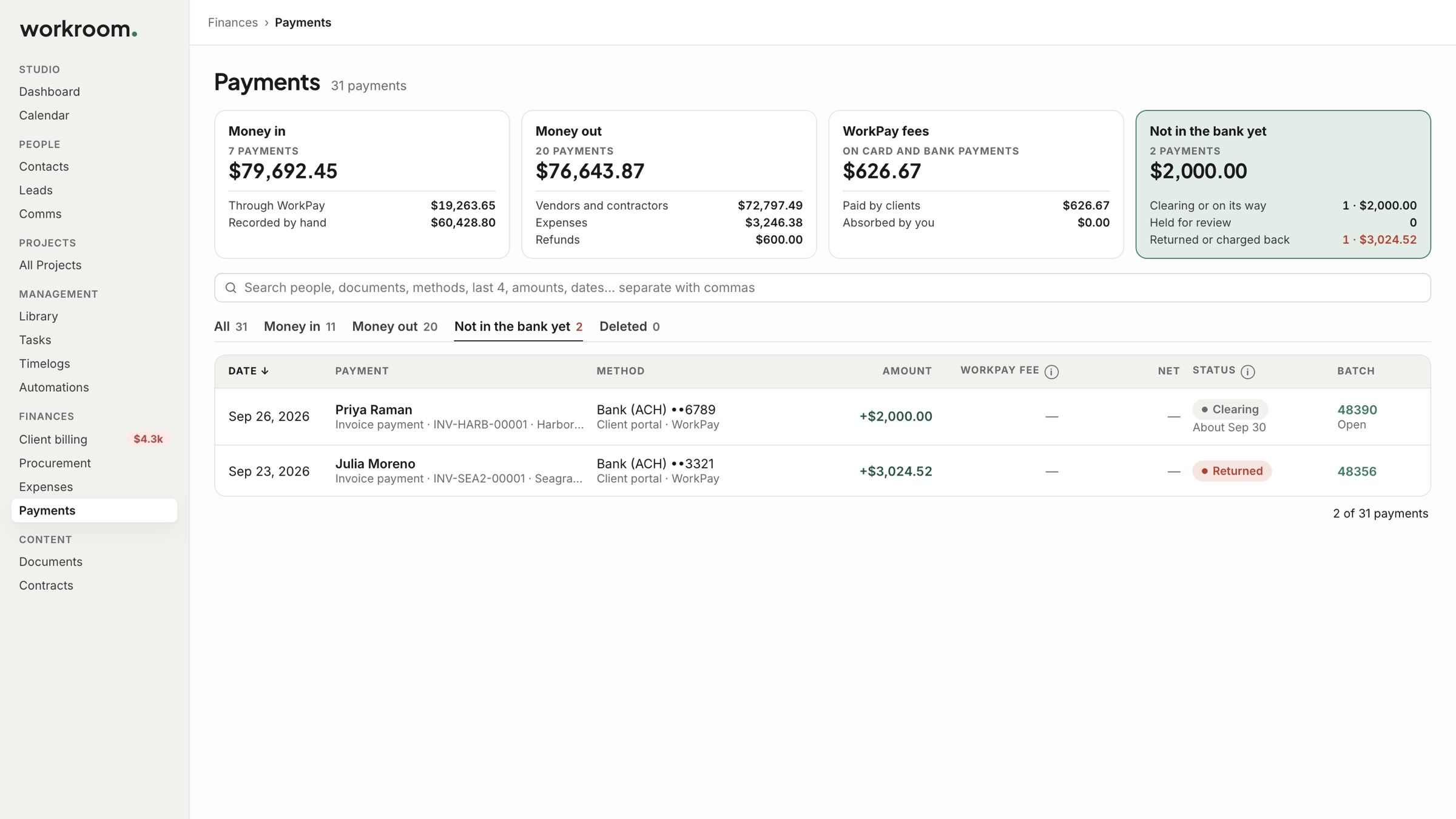
Task: Select the Money in summary card
Action: pyautogui.click(x=362, y=184)
